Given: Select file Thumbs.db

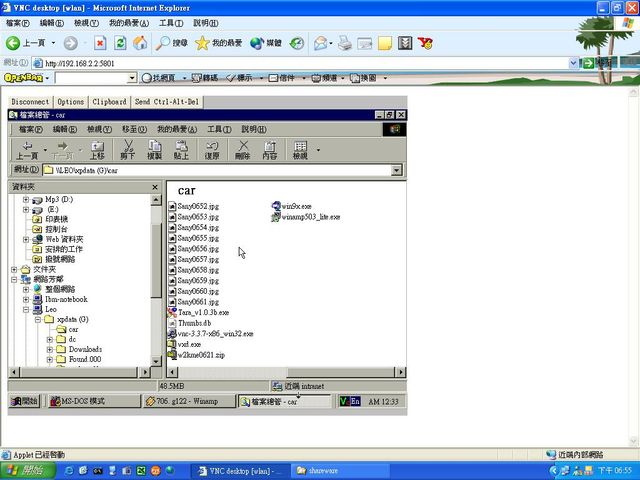Looking at the screenshot, I should click(x=189, y=323).
